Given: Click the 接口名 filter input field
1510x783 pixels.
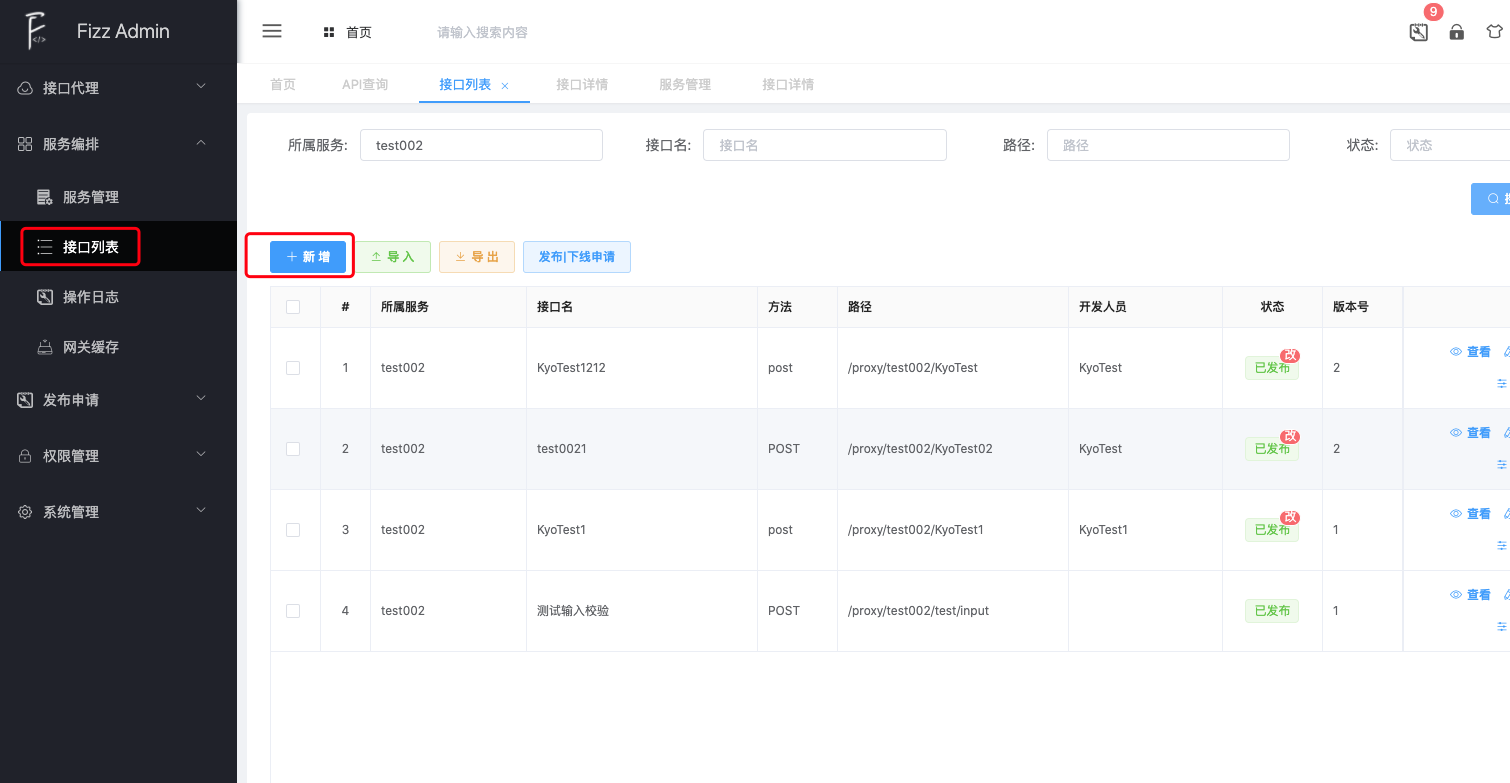Looking at the screenshot, I should coord(824,145).
